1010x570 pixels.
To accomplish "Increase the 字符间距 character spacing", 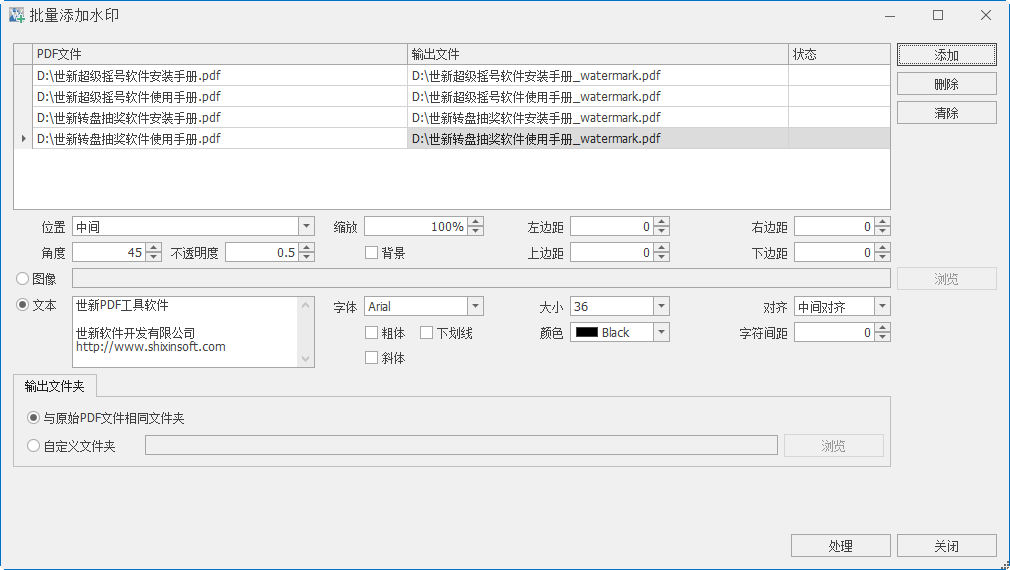I will click(x=882, y=328).
